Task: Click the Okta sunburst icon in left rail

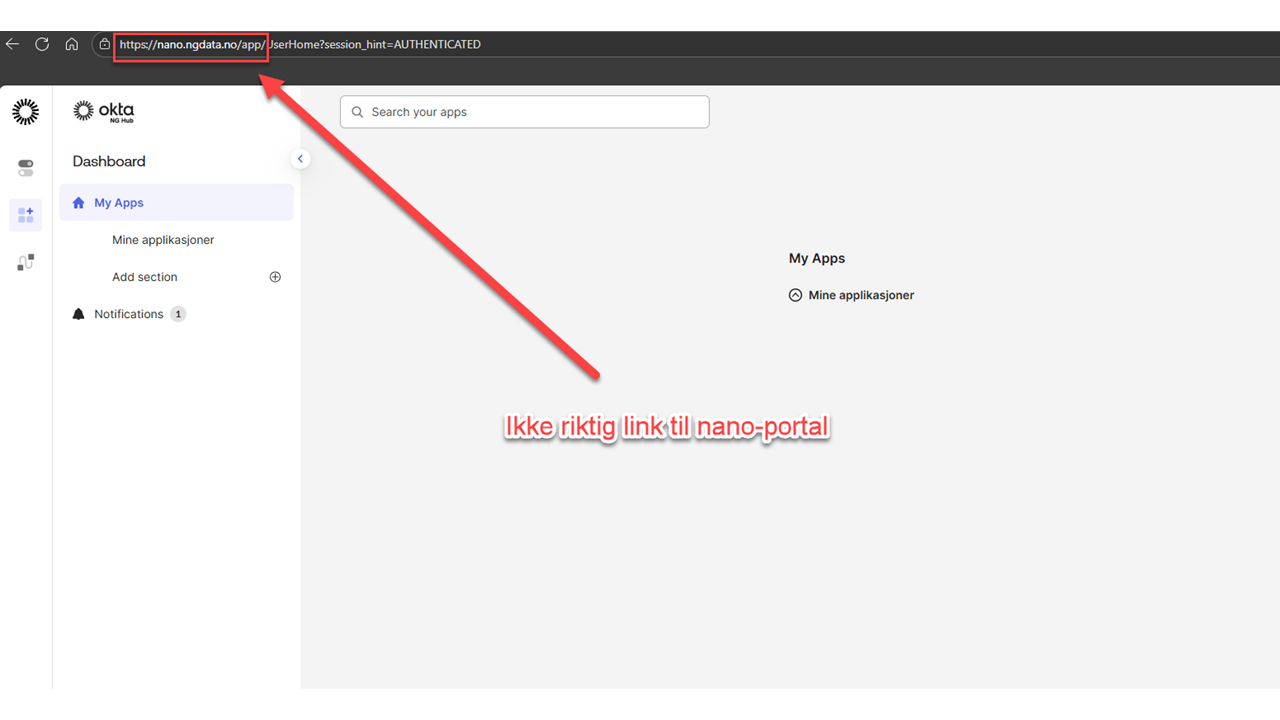Action: click(26, 112)
